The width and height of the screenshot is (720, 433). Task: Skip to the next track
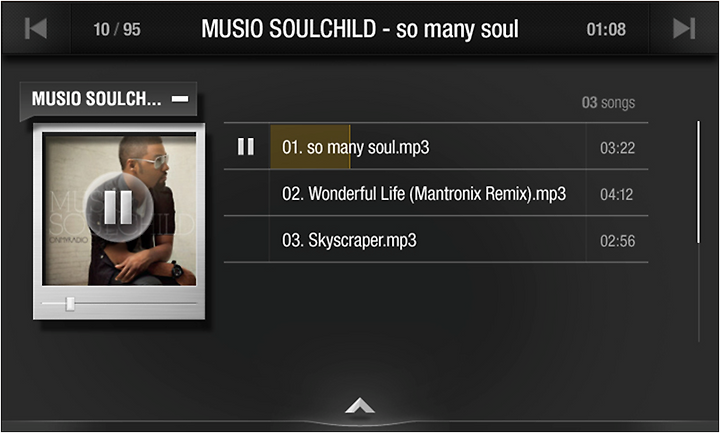click(684, 29)
